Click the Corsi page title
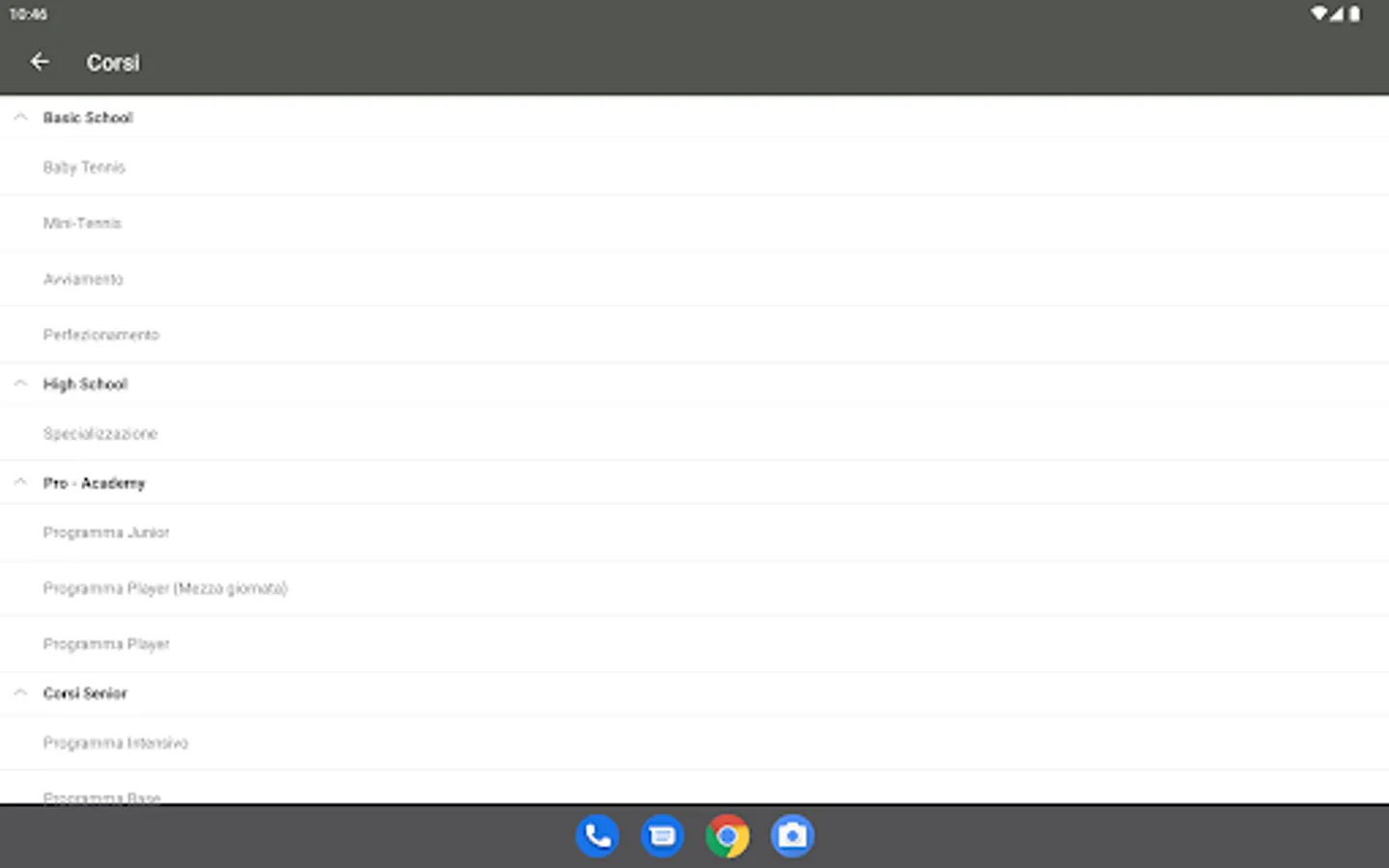This screenshot has height=868, width=1389. coord(113,63)
